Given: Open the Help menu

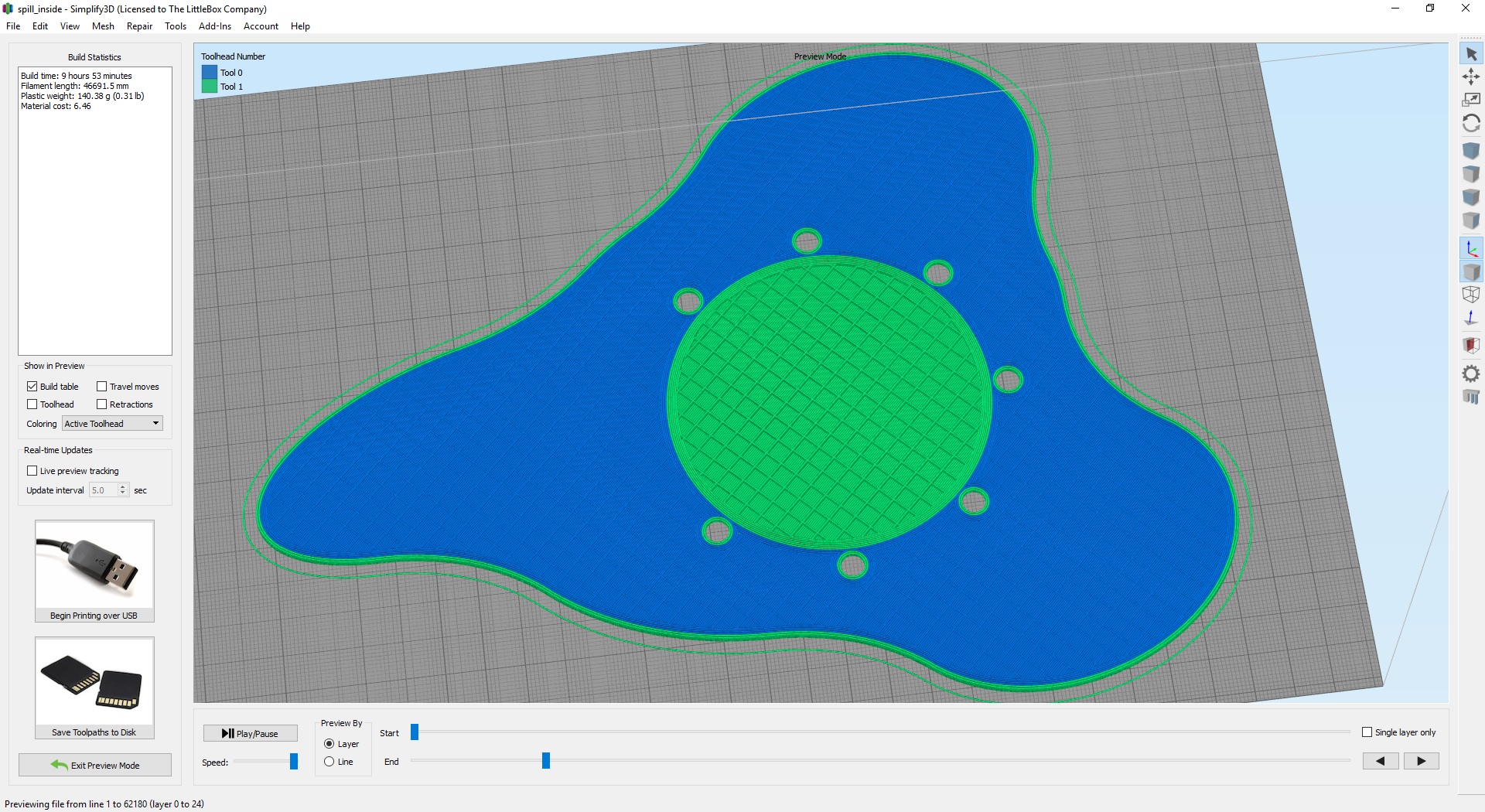Looking at the screenshot, I should pyautogui.click(x=300, y=26).
